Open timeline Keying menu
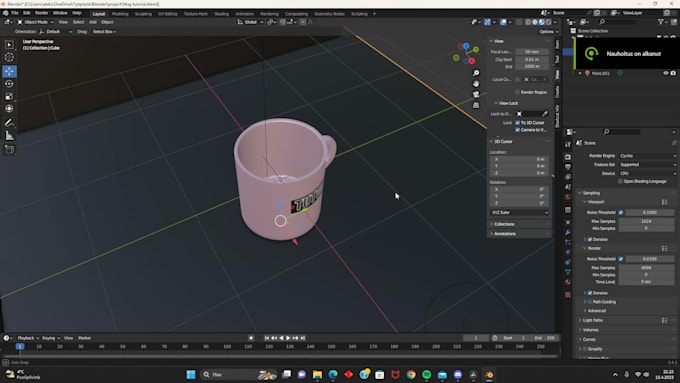This screenshot has height=383, width=680. coord(50,338)
